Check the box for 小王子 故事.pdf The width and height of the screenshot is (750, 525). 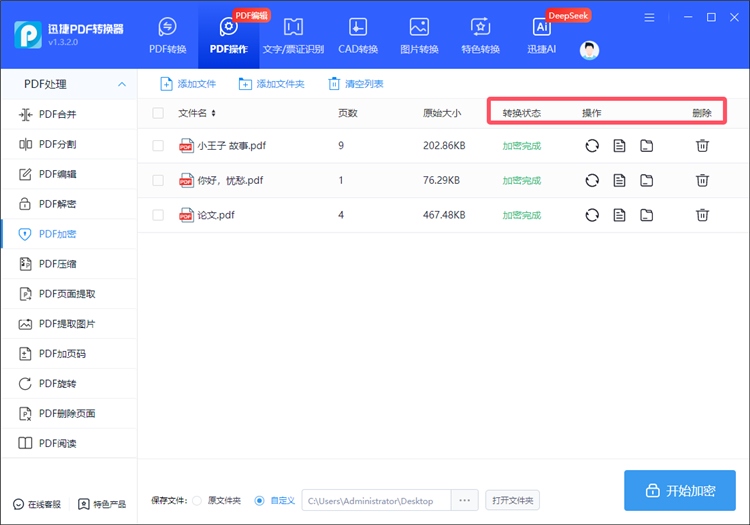click(x=158, y=145)
